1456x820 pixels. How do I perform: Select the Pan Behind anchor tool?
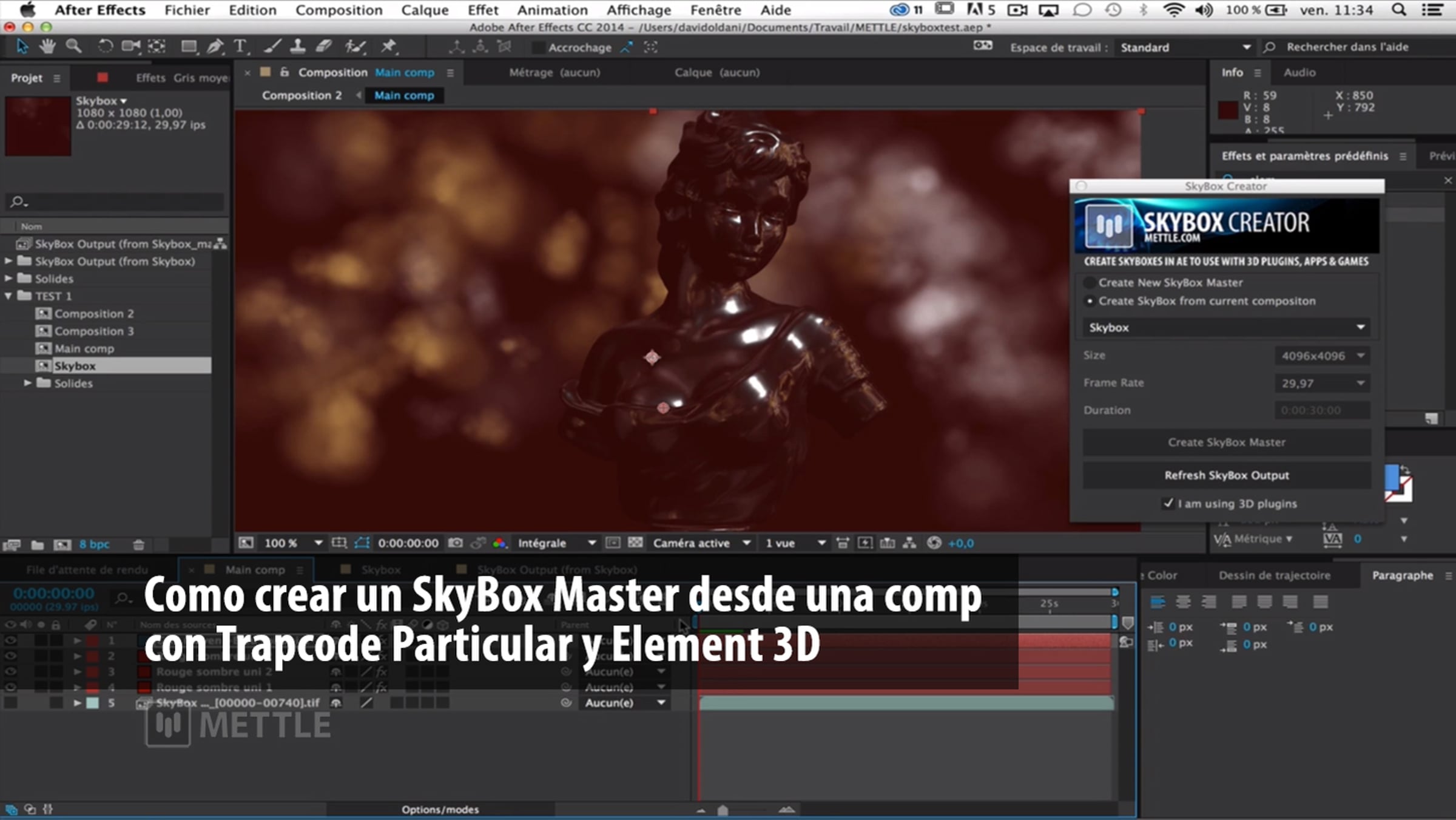[157, 47]
